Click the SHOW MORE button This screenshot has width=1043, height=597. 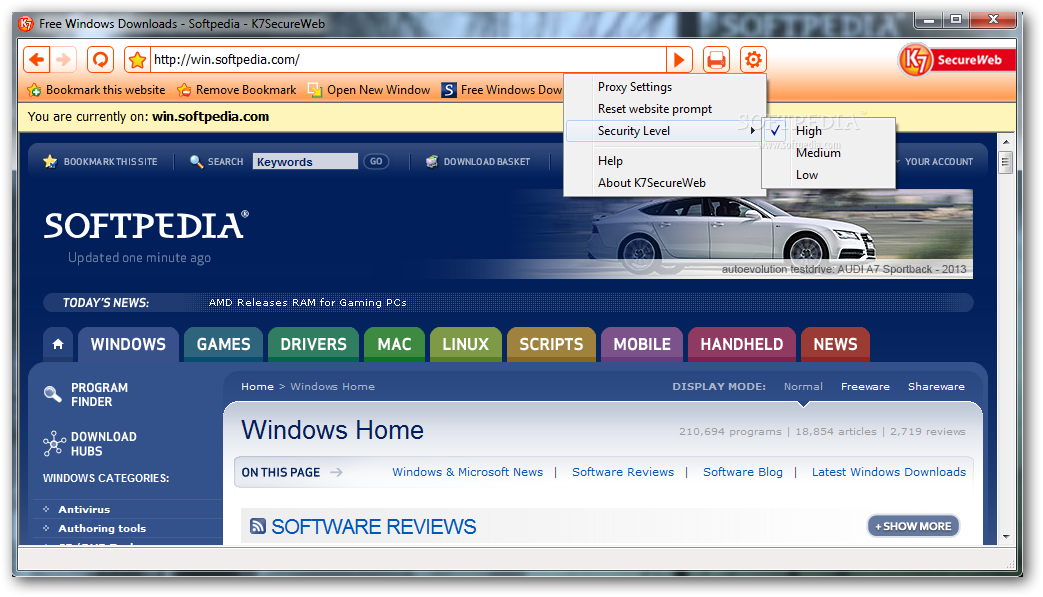pyautogui.click(x=913, y=526)
